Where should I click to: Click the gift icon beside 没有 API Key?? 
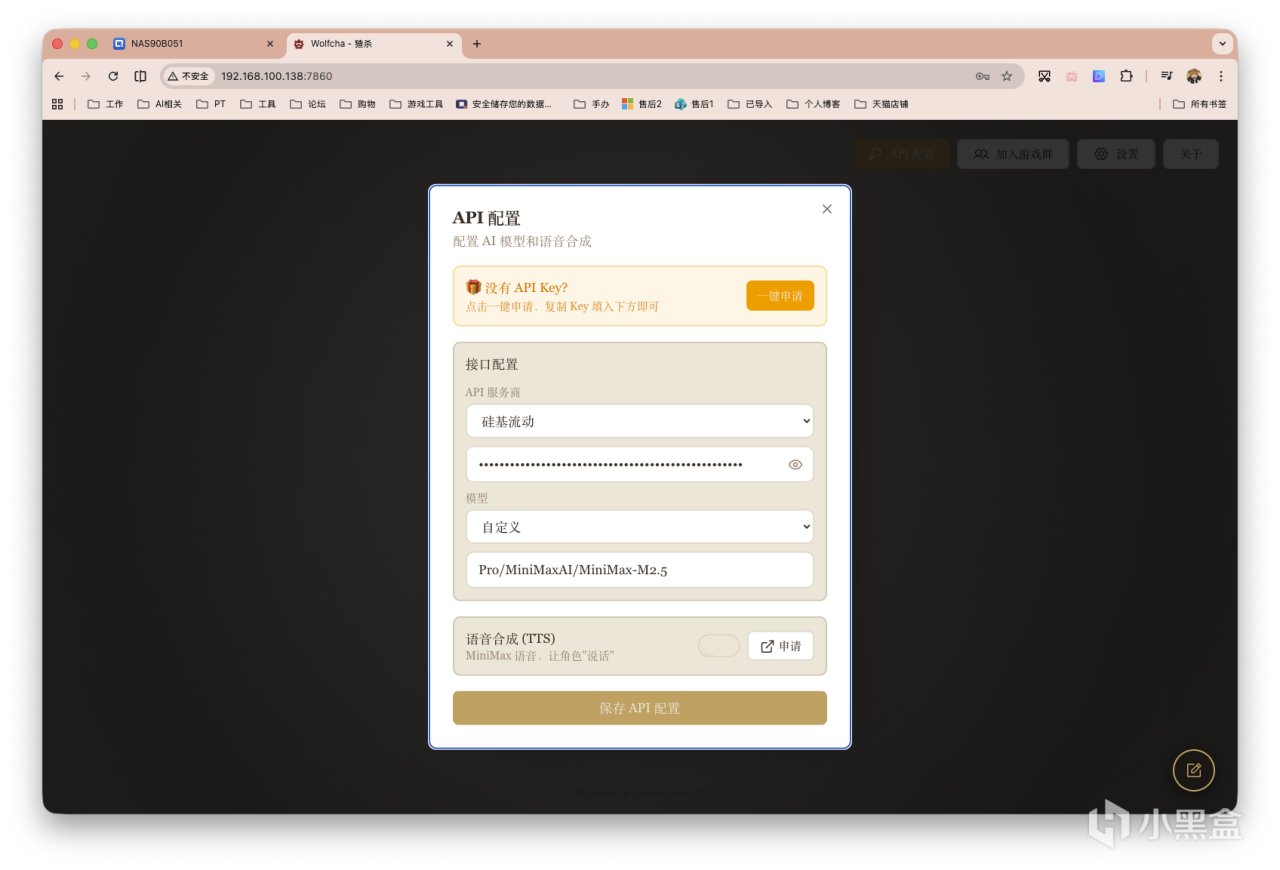[x=474, y=287]
